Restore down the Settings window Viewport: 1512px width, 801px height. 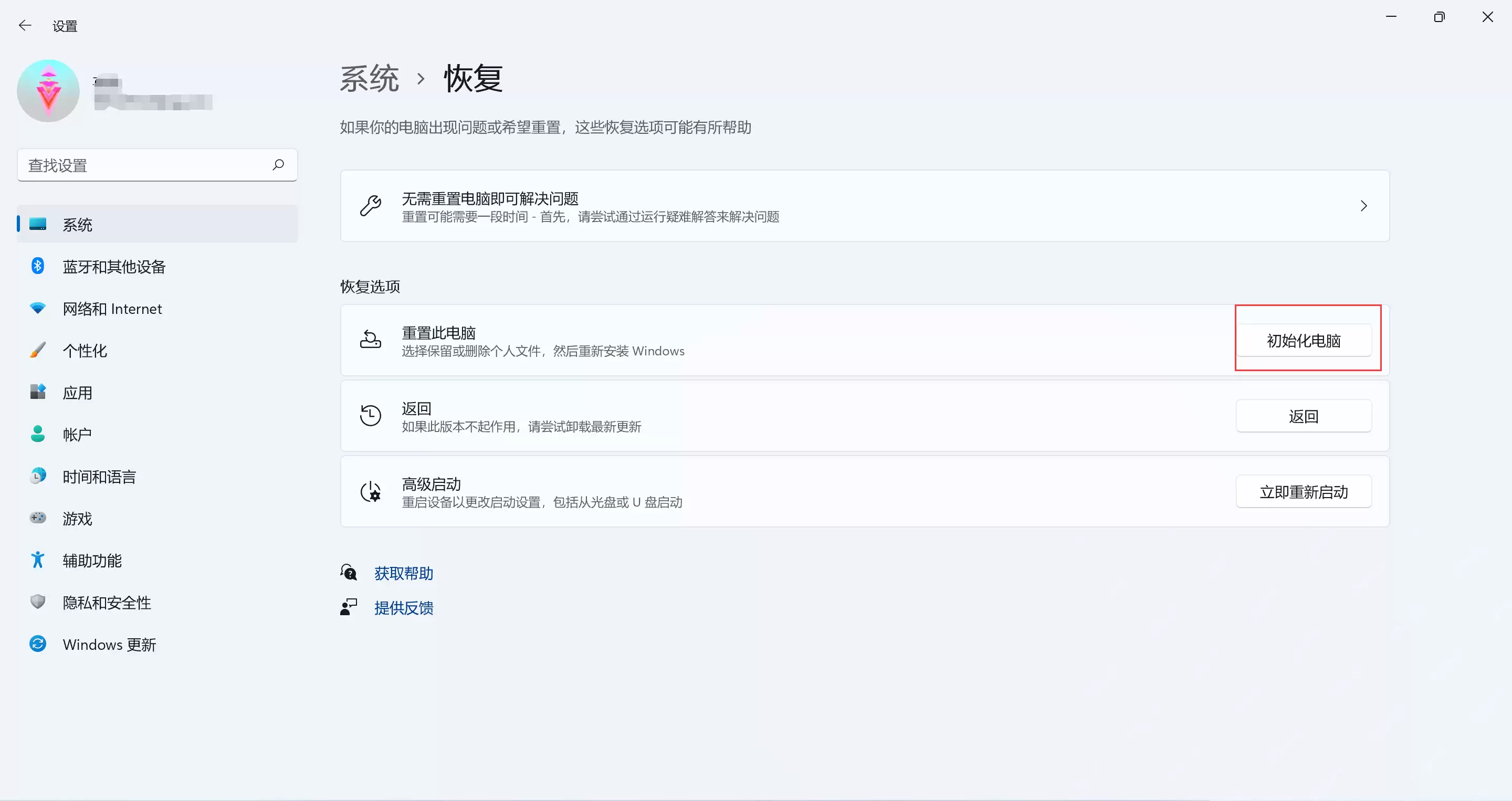(1438, 17)
